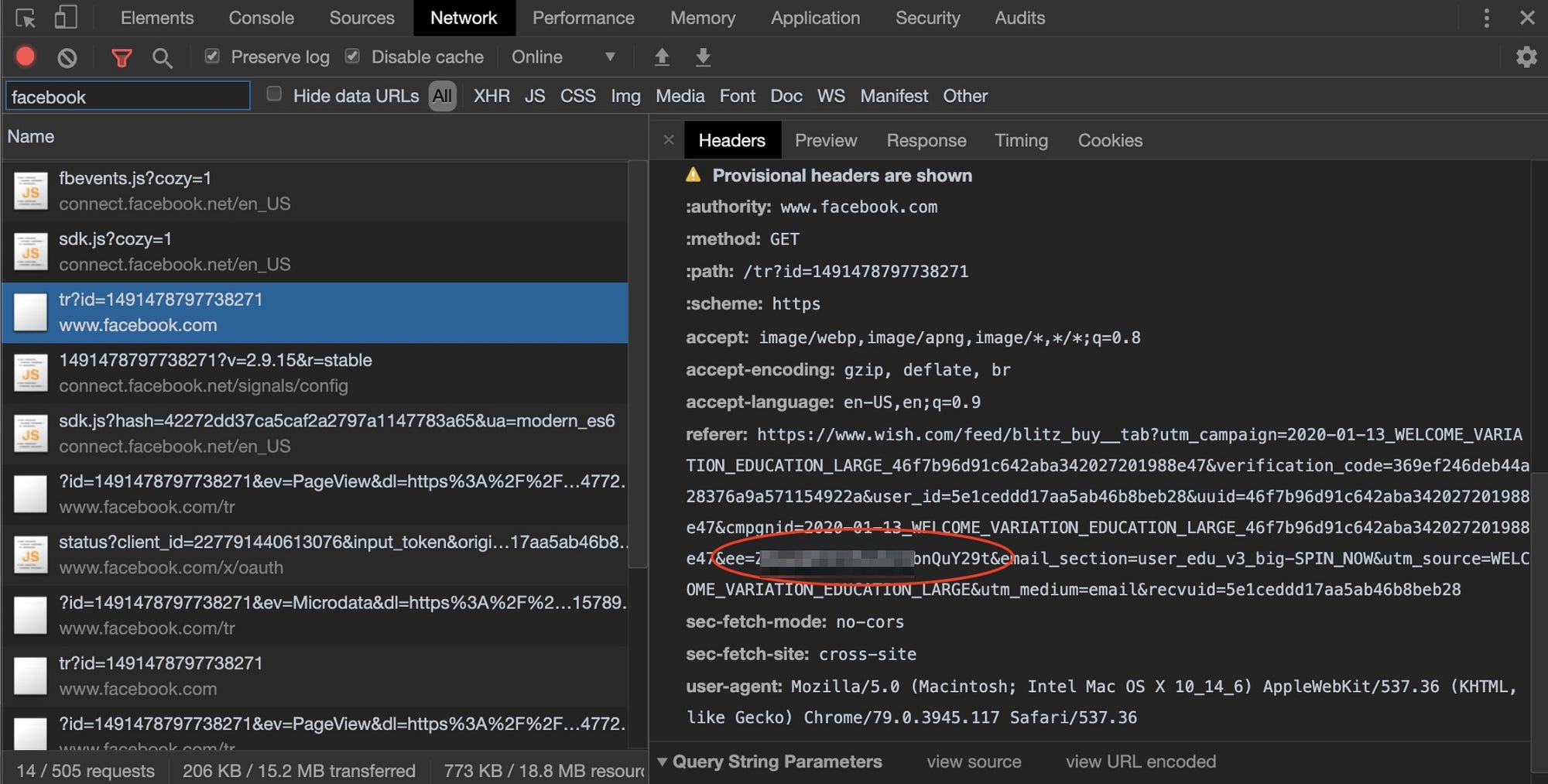Click JS icon for status?client_id request
The height and width of the screenshot is (784, 1548).
[x=31, y=555]
